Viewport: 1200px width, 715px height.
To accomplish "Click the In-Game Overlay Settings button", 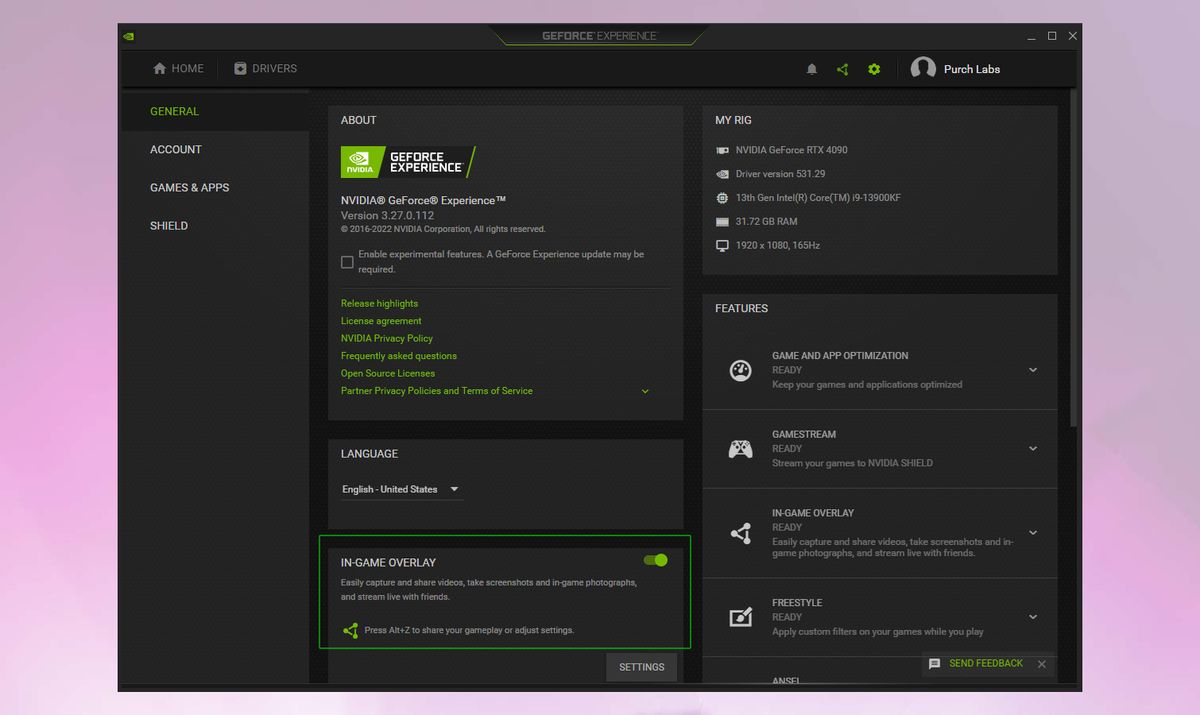I will [x=642, y=667].
